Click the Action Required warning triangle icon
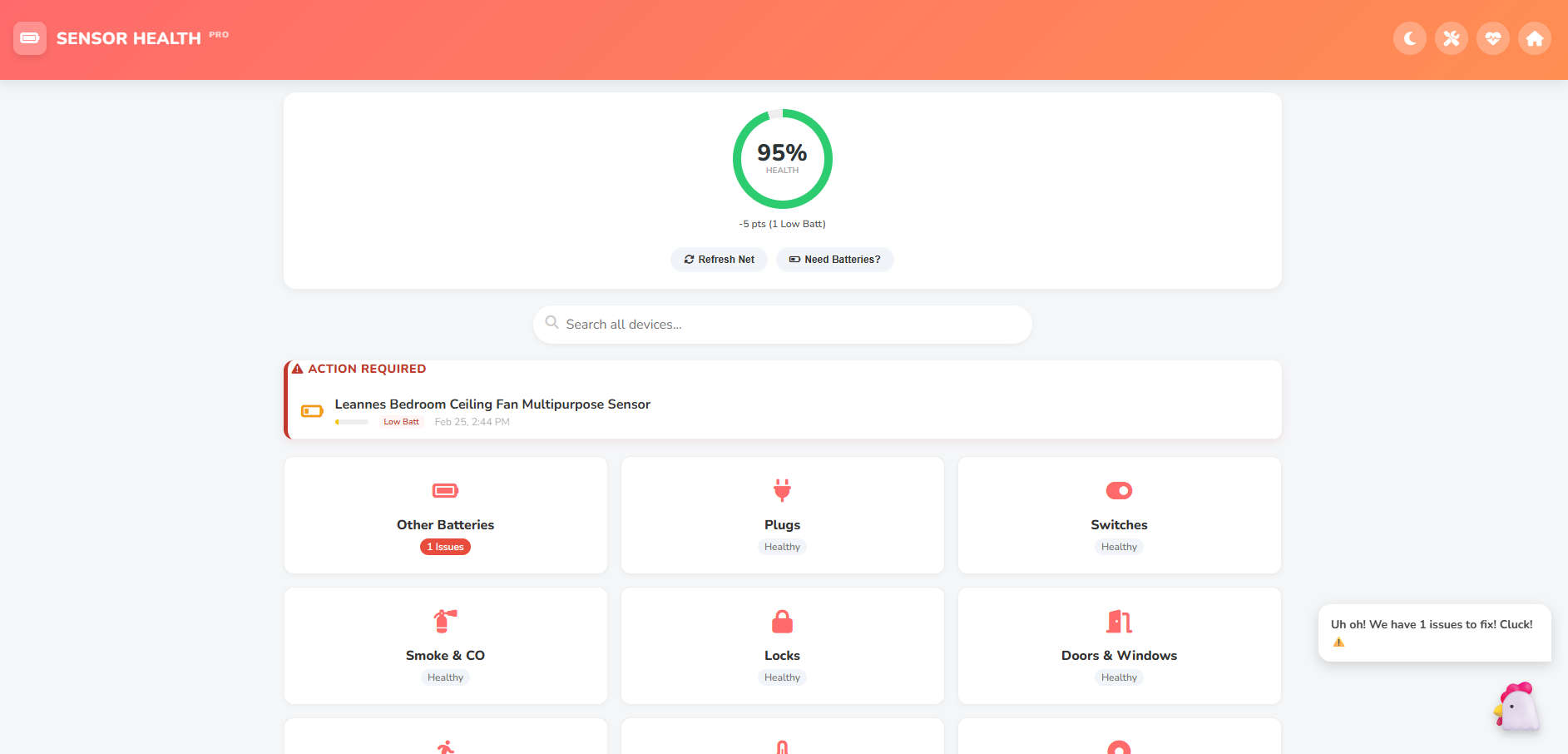The image size is (1568, 754). tap(297, 369)
